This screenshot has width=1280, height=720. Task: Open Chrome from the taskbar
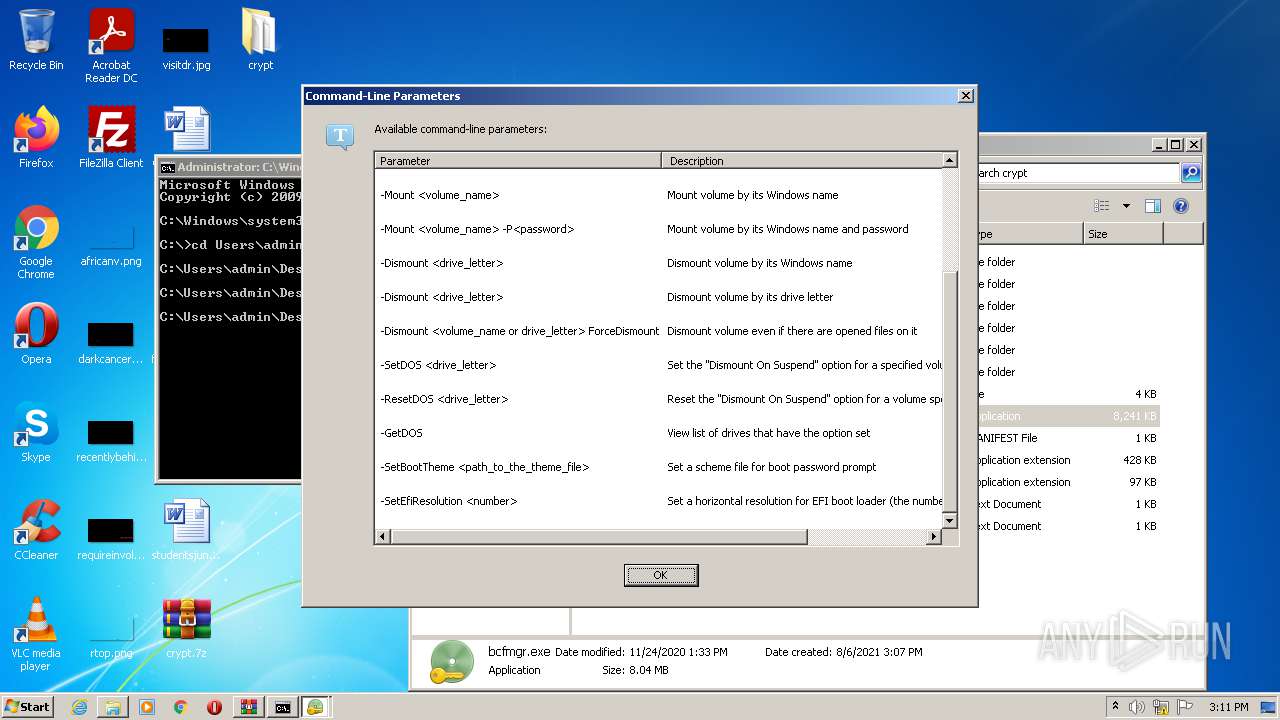pyautogui.click(x=181, y=707)
